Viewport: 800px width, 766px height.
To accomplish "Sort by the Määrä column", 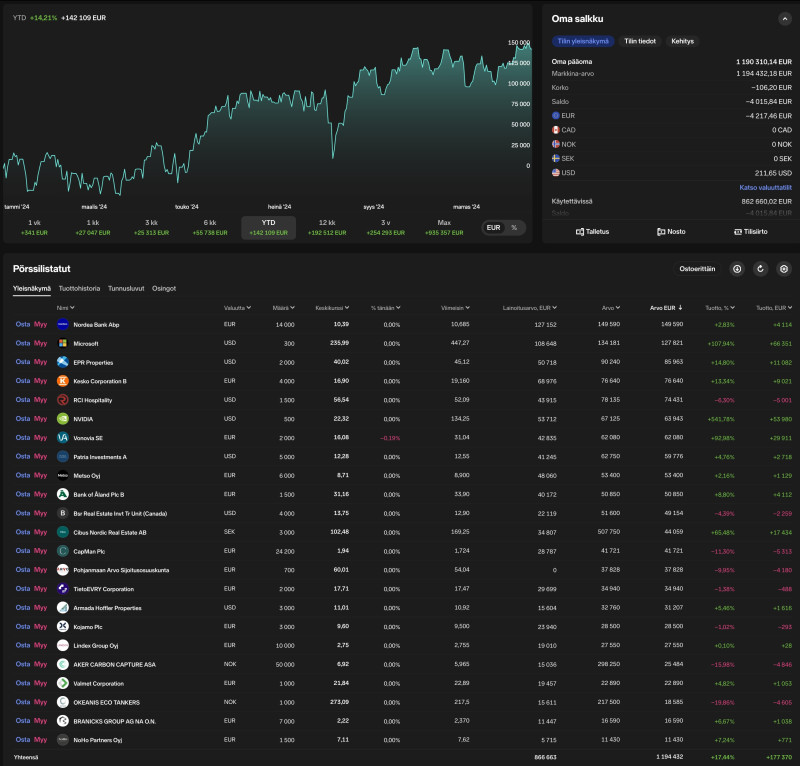I will pyautogui.click(x=284, y=308).
